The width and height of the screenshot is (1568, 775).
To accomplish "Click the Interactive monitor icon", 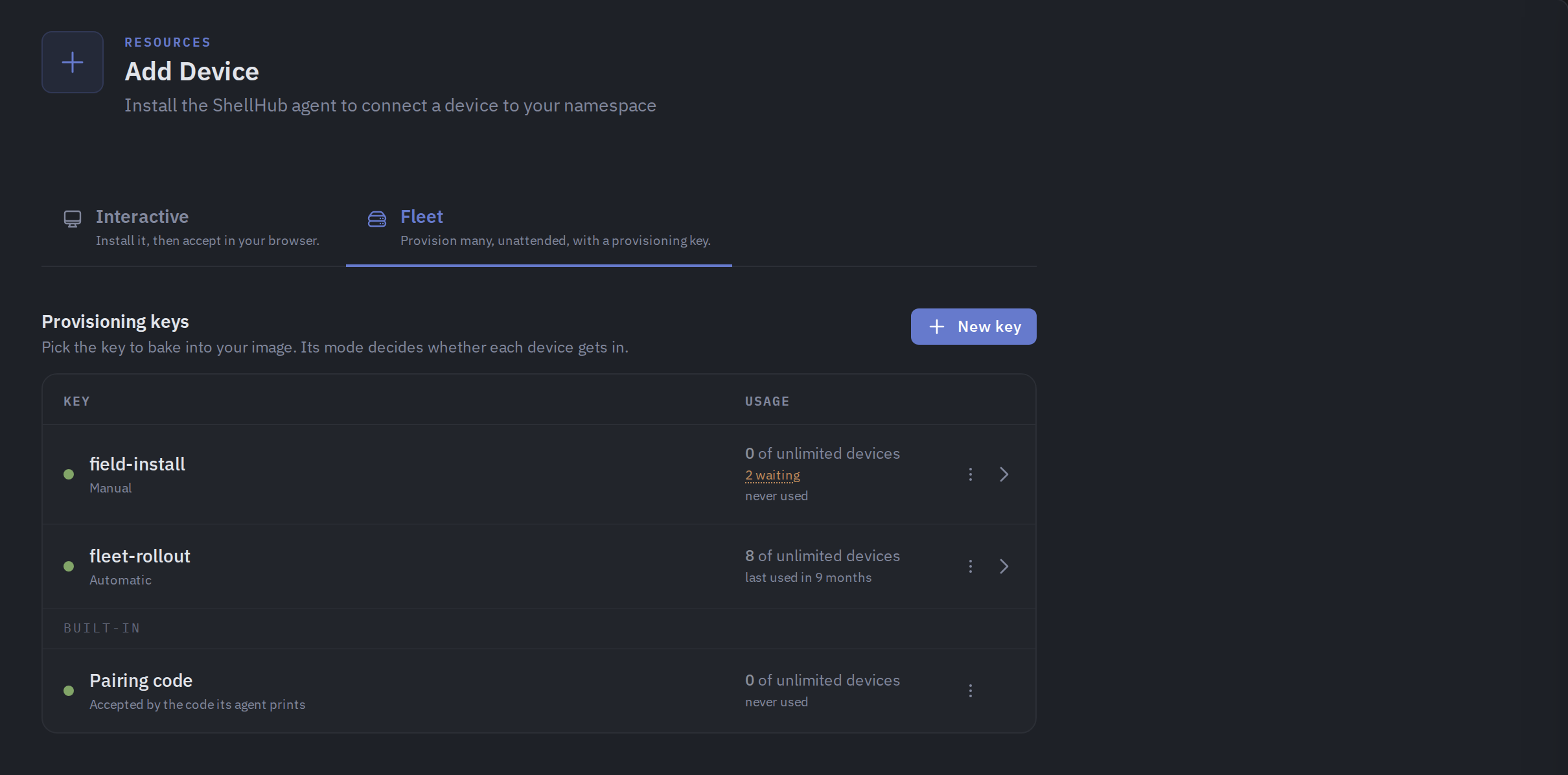I will click(73, 219).
